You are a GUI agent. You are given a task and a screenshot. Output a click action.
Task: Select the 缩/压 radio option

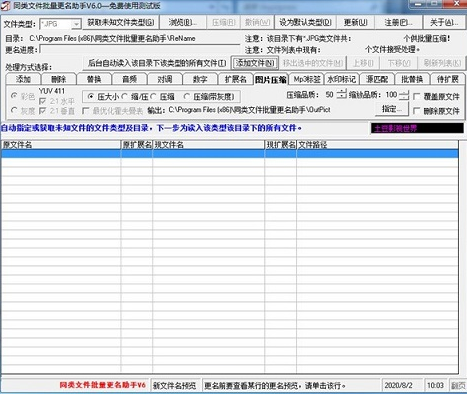(x=124, y=97)
